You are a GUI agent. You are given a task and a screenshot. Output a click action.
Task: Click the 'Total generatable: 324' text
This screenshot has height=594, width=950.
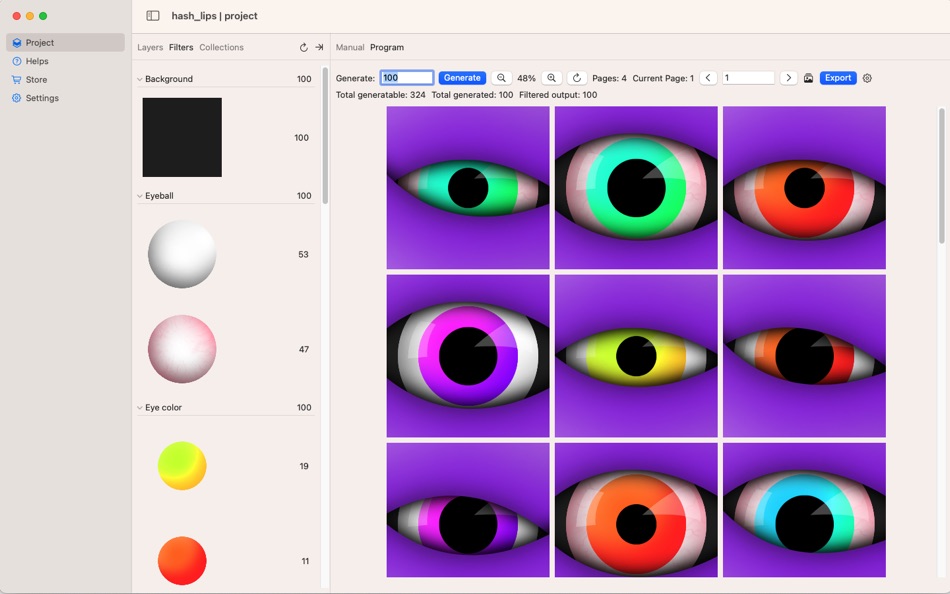pyautogui.click(x=380, y=95)
